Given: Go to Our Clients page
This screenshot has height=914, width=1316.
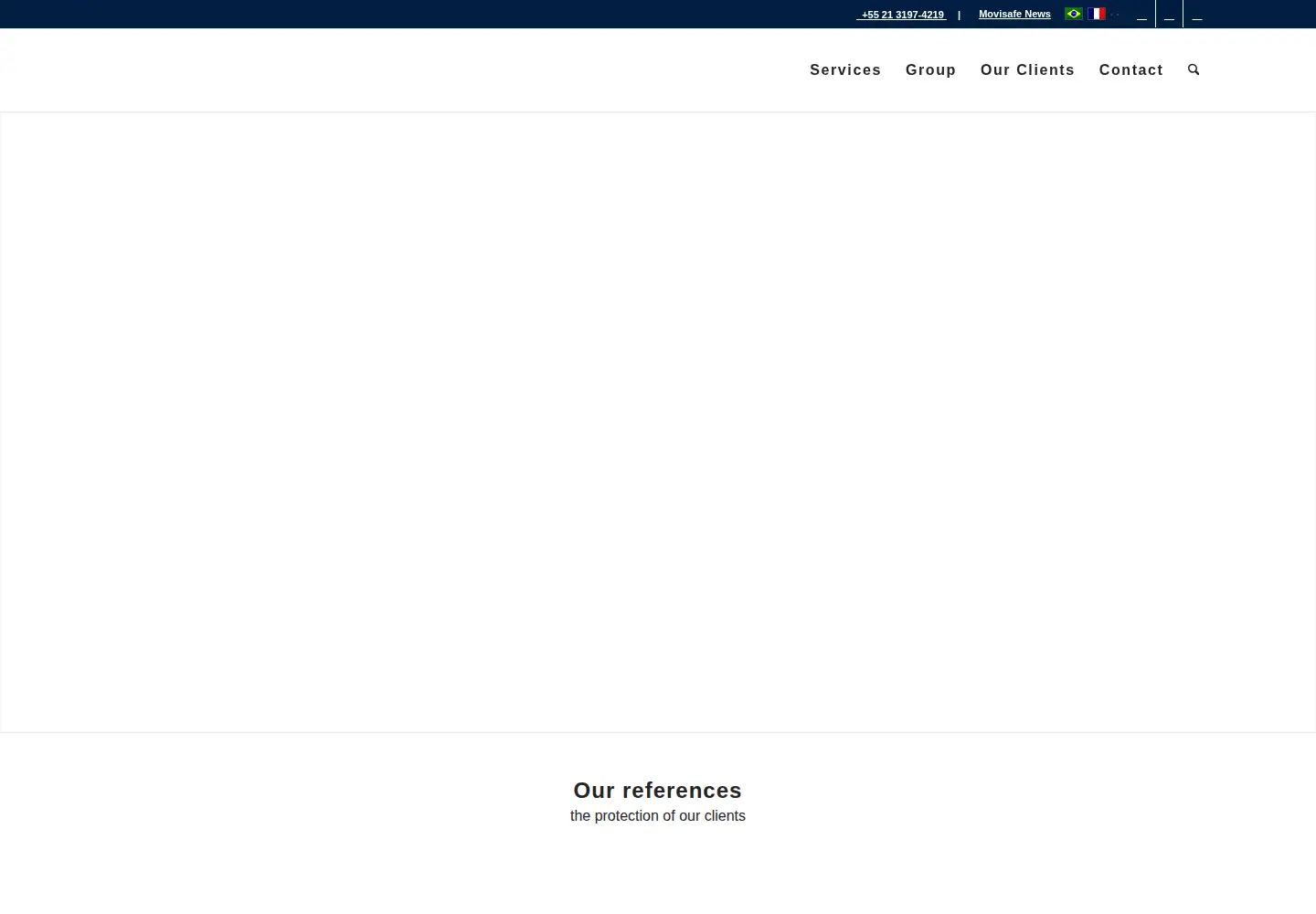Looking at the screenshot, I should point(1027,70).
